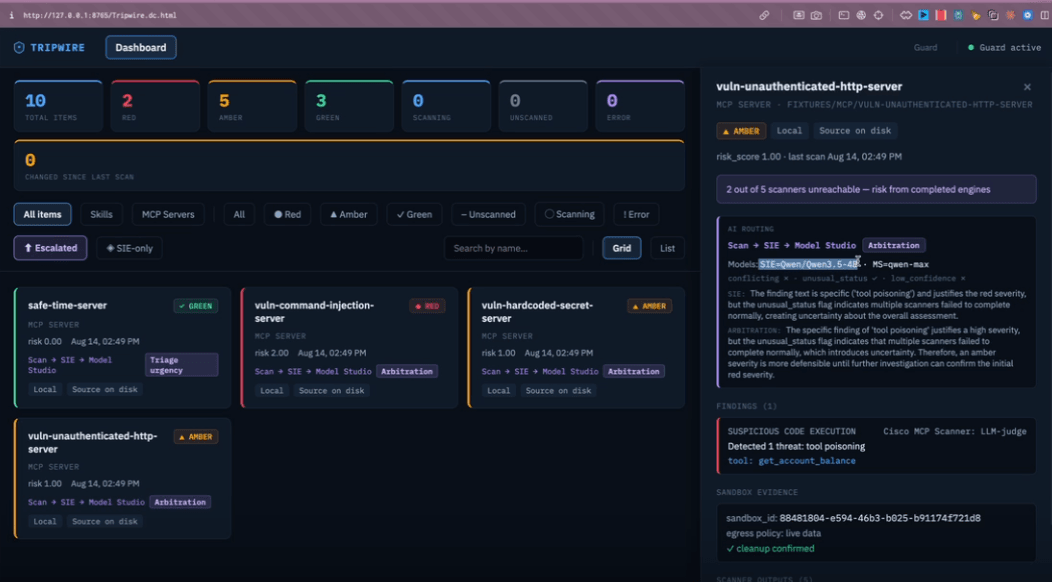Click the camera screenshot icon in the toolbar

[x=816, y=15]
